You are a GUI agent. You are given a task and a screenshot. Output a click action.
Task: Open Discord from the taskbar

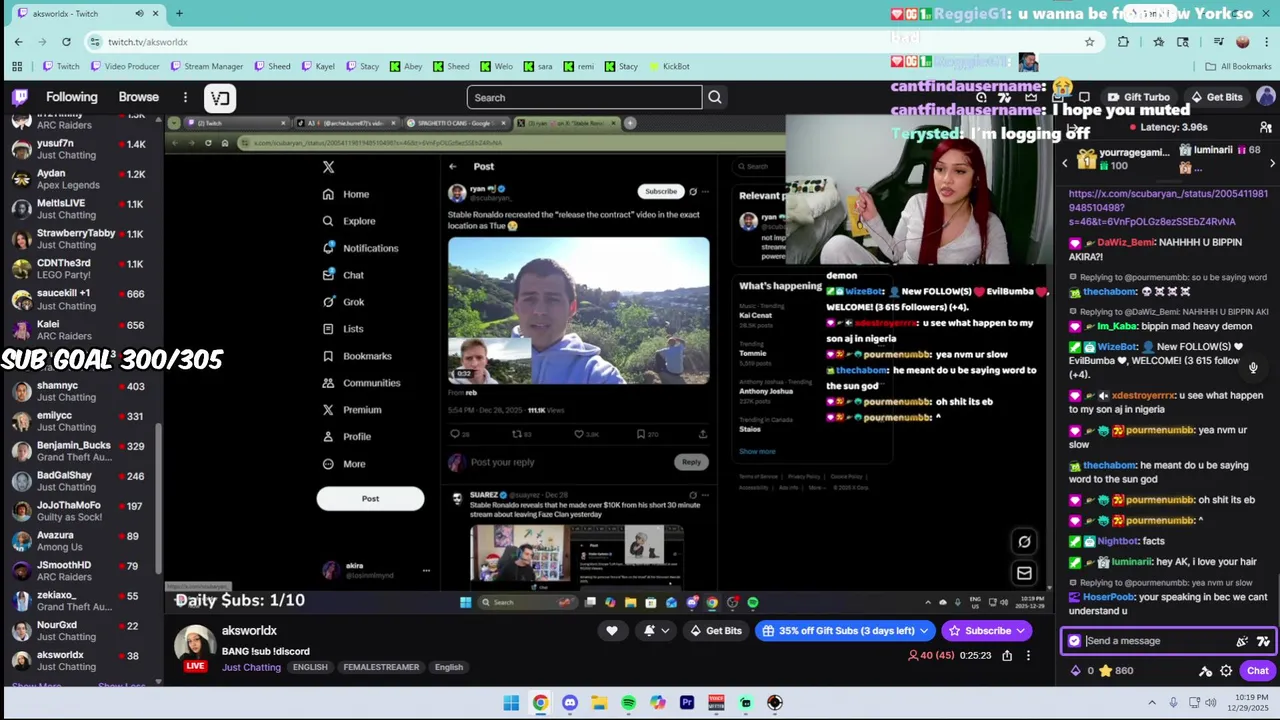(570, 703)
